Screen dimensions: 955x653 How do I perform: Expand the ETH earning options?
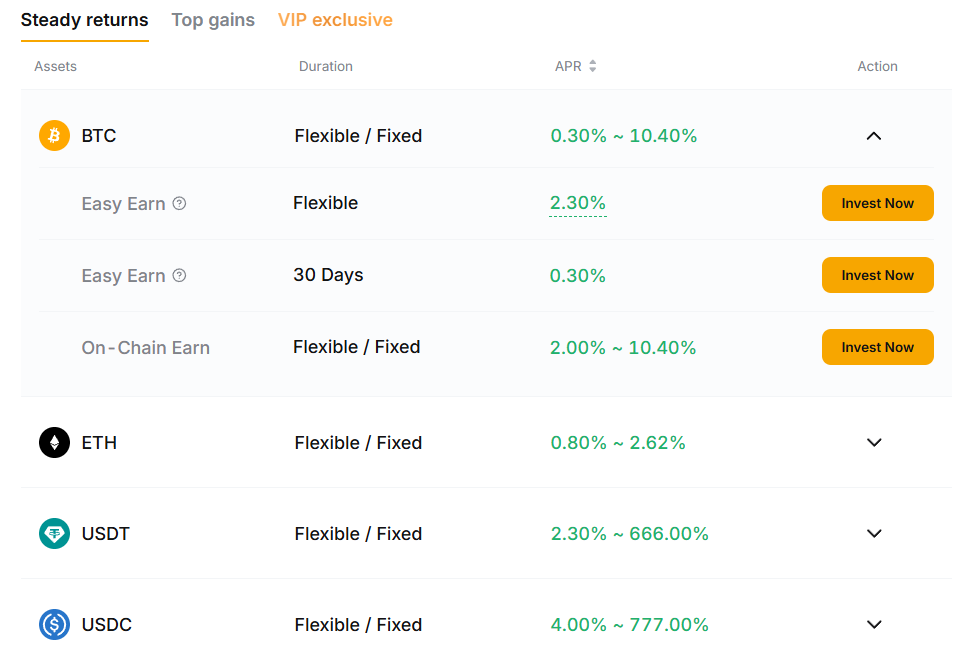click(874, 442)
